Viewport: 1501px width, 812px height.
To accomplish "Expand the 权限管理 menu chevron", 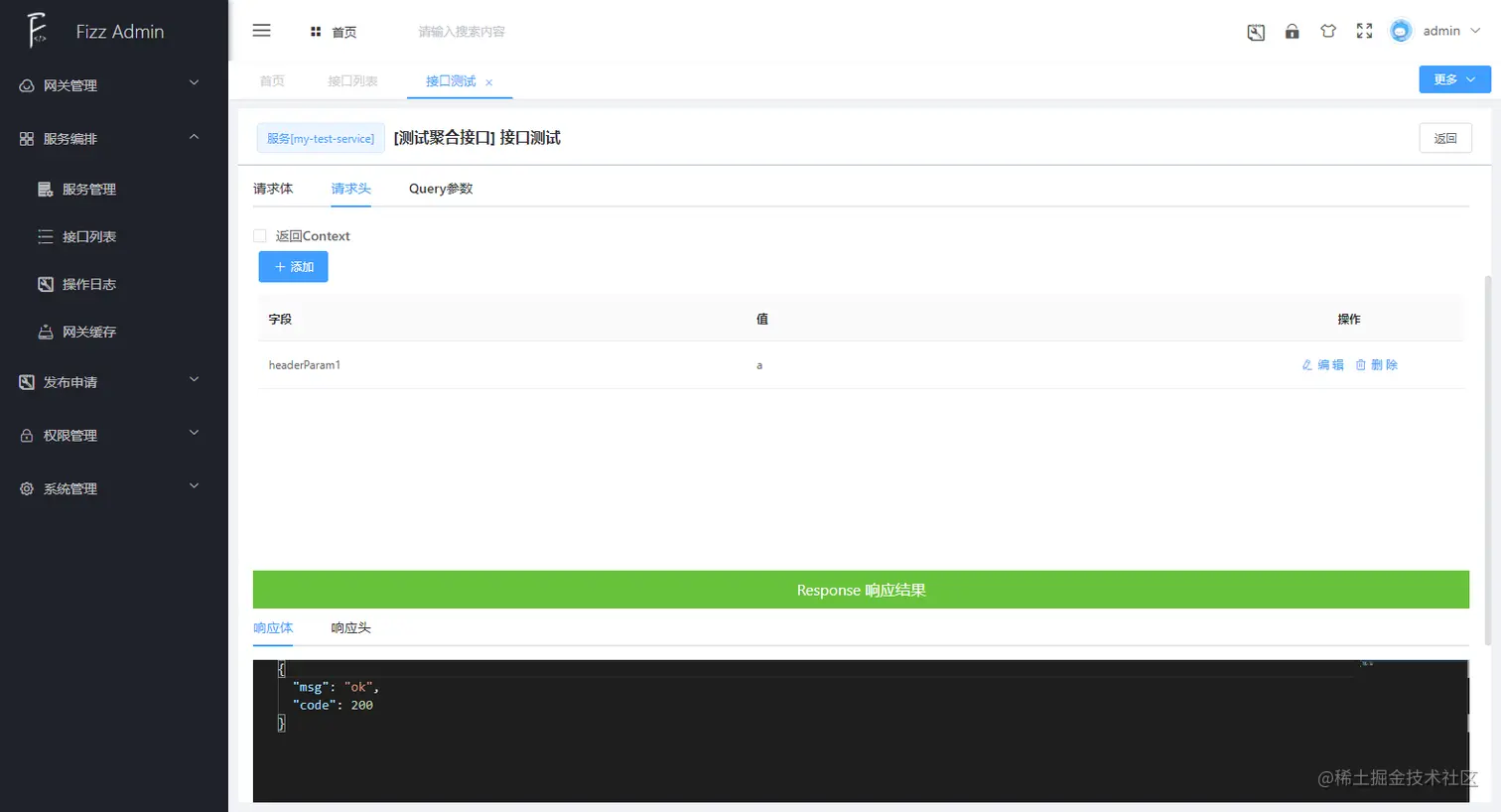I will (x=195, y=434).
